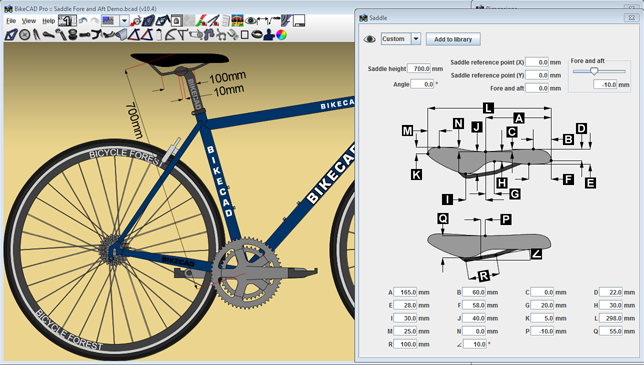
Task: Click dimension D field showing 22.0
Action: tap(611, 292)
